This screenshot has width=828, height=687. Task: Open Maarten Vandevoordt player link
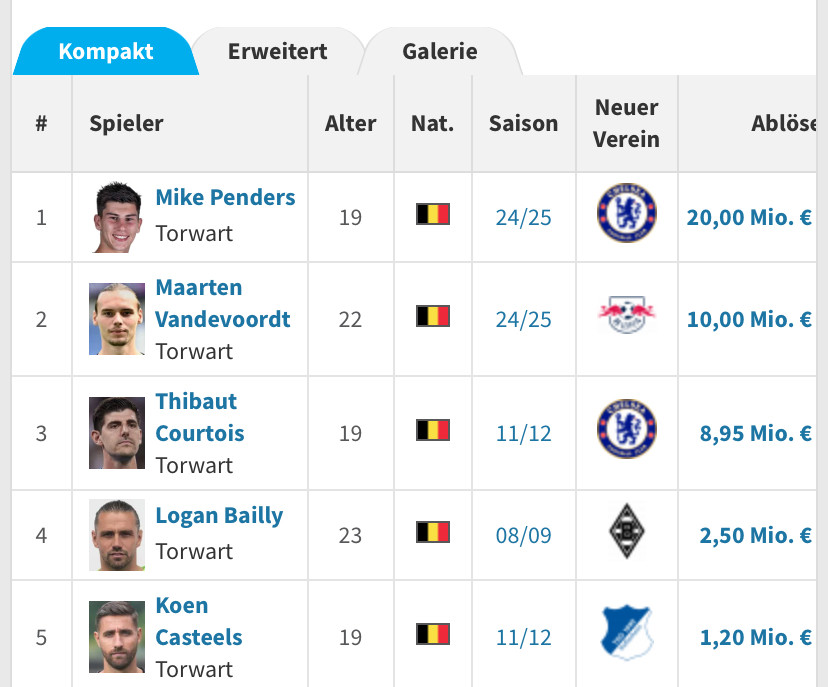tap(222, 303)
